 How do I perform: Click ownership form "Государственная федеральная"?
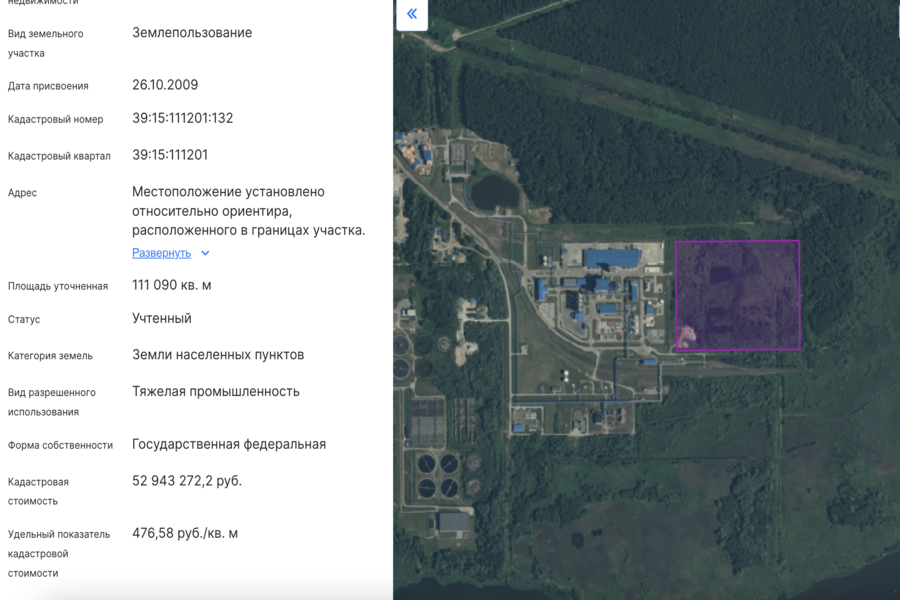pyautogui.click(x=228, y=444)
